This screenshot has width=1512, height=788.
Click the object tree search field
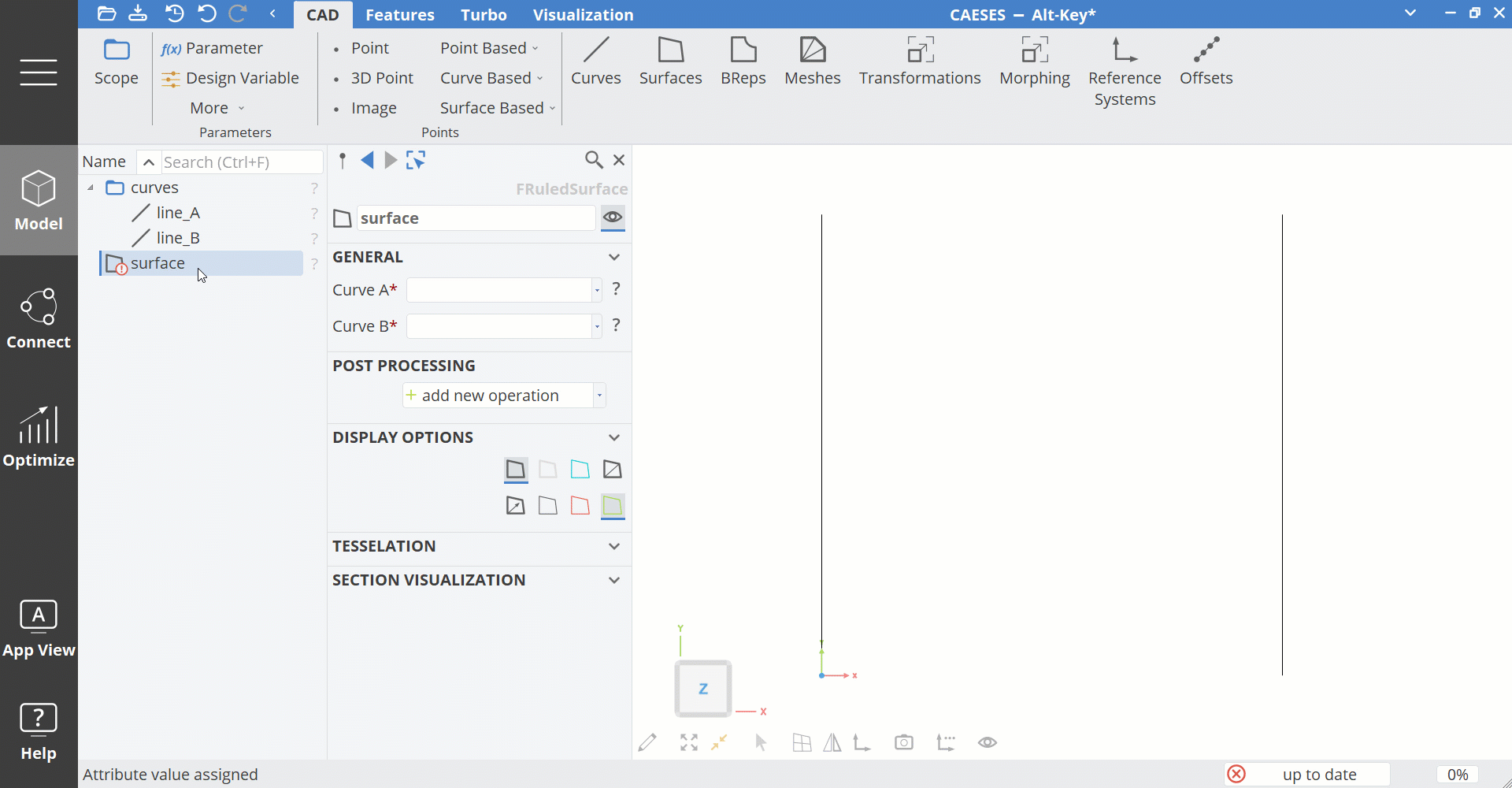242,162
